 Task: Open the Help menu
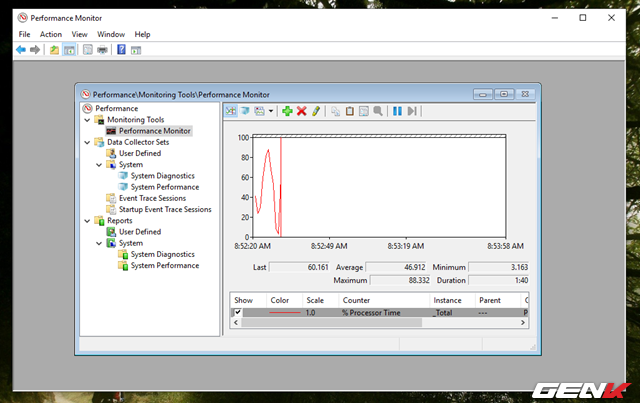142,34
